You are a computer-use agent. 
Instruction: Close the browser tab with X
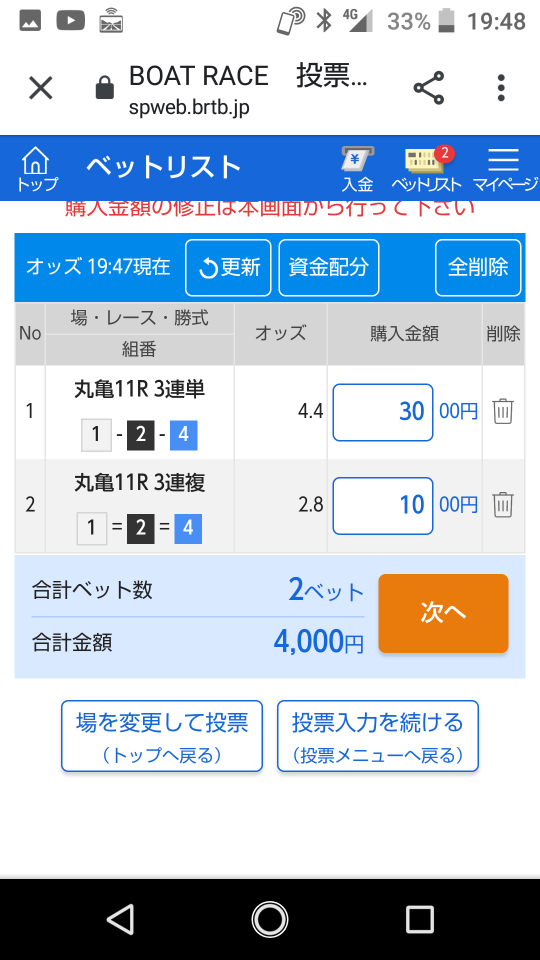(41, 88)
